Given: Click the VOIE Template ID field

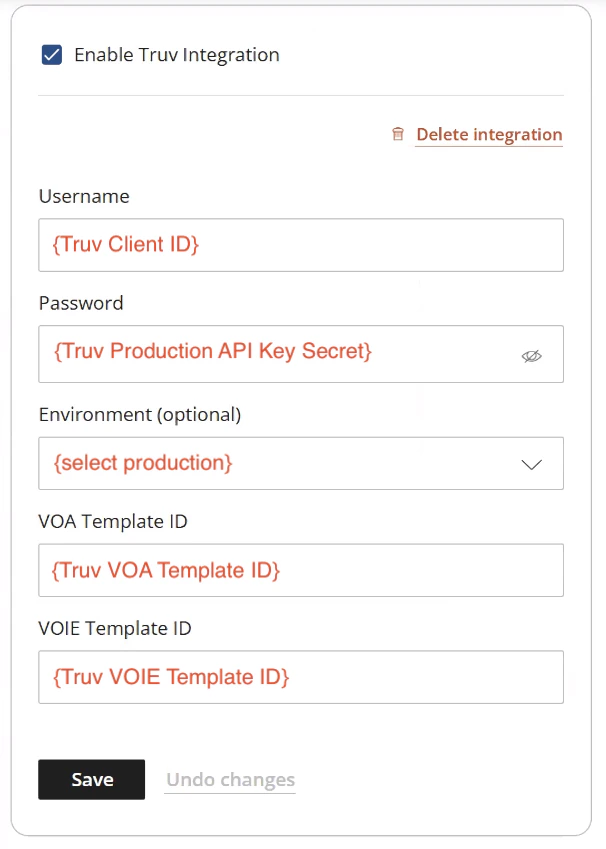Looking at the screenshot, I should [x=300, y=677].
